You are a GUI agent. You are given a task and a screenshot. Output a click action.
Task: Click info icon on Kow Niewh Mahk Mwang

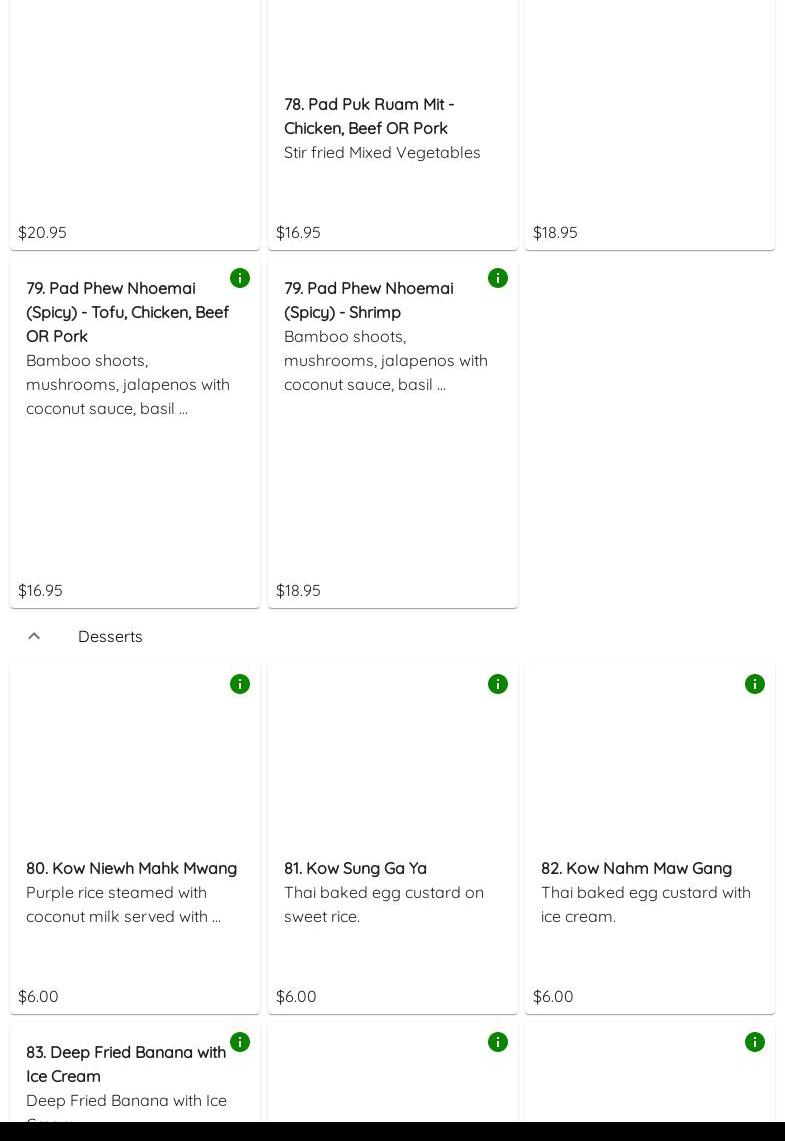pos(240,684)
